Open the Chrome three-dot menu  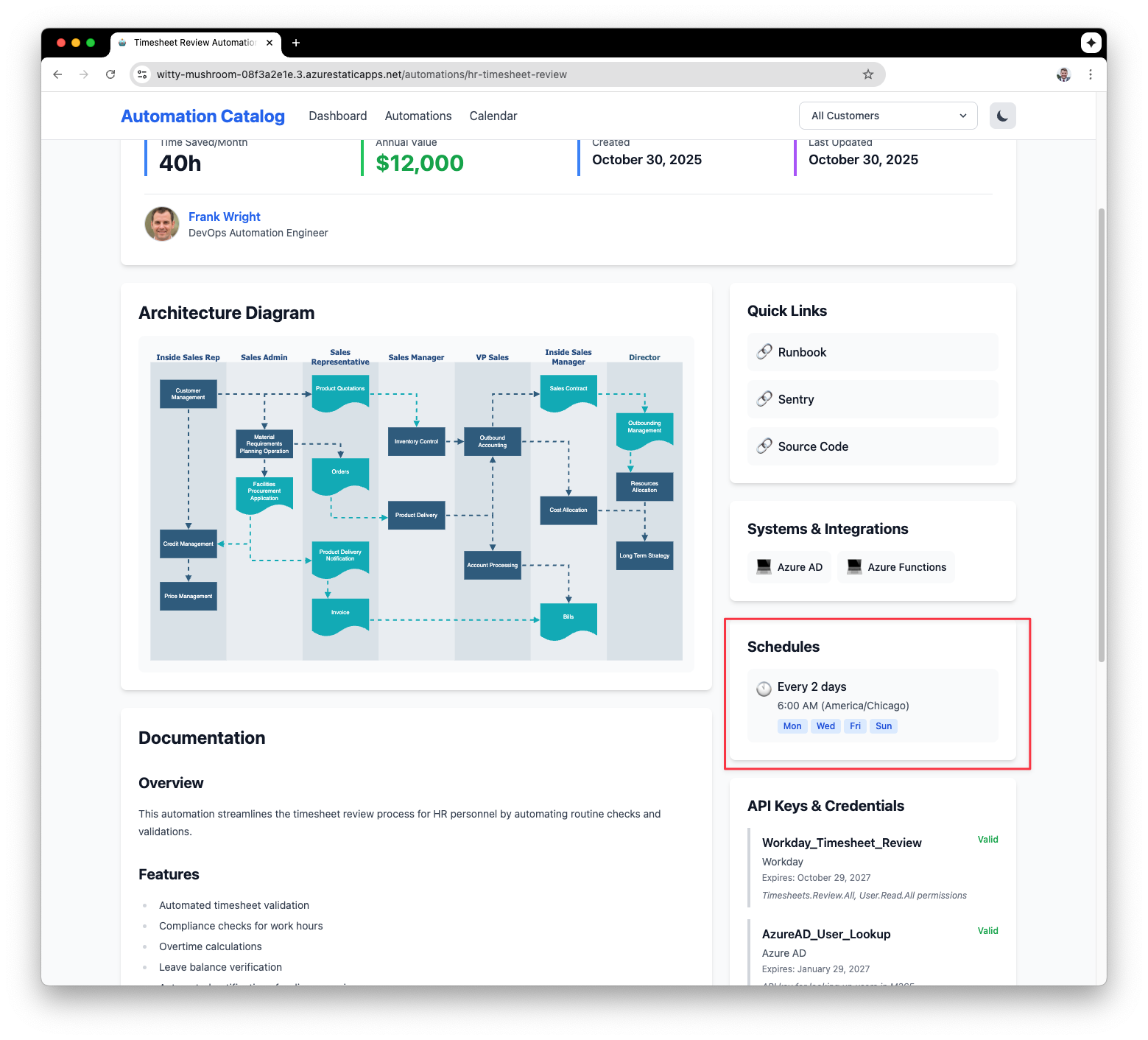click(x=1090, y=74)
